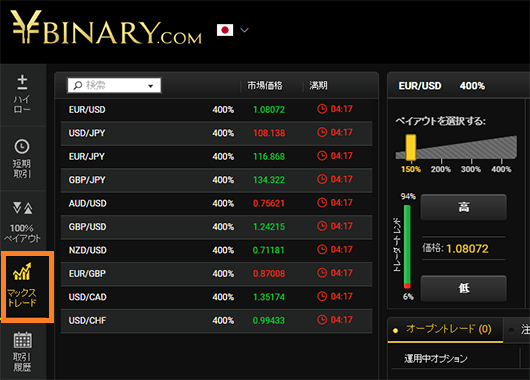Expand the language chevron beside flag

point(244,30)
